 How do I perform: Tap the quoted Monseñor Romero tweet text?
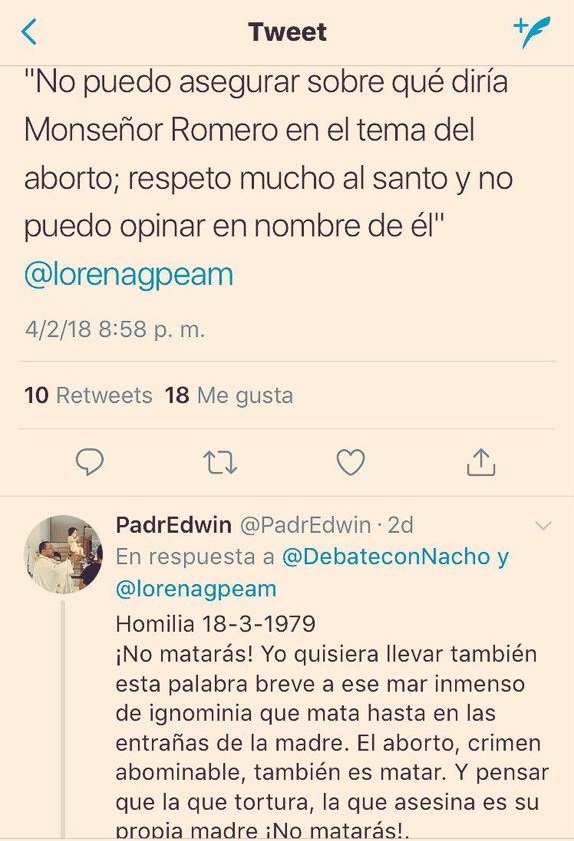[268, 154]
